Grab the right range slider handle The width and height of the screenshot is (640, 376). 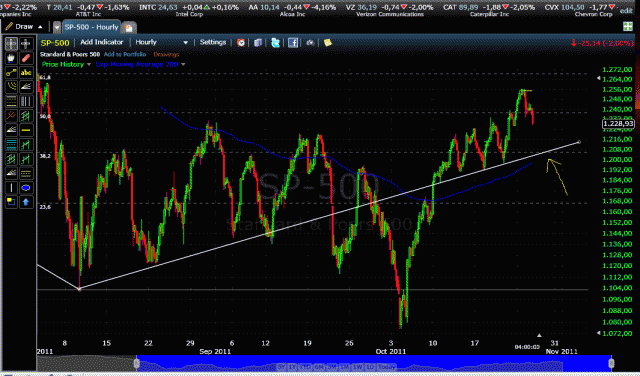coord(611,363)
